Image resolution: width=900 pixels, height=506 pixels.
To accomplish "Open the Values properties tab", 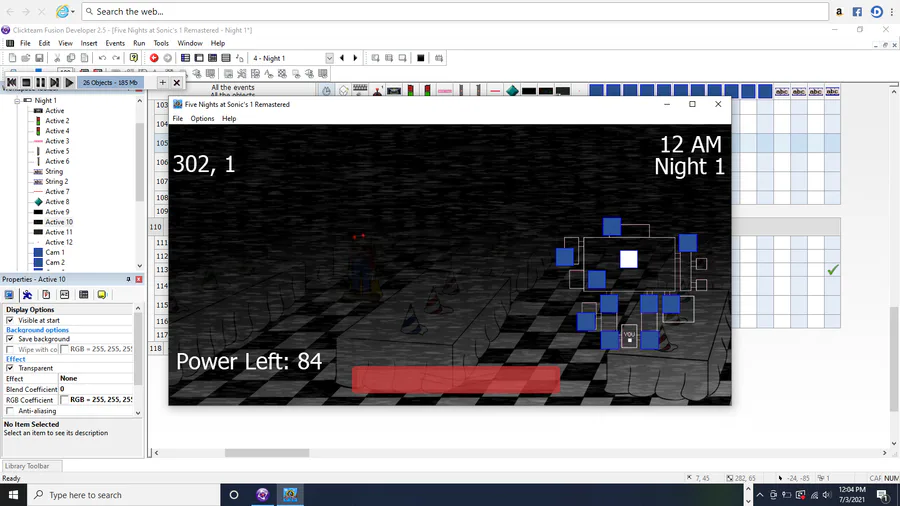I will tap(64, 294).
